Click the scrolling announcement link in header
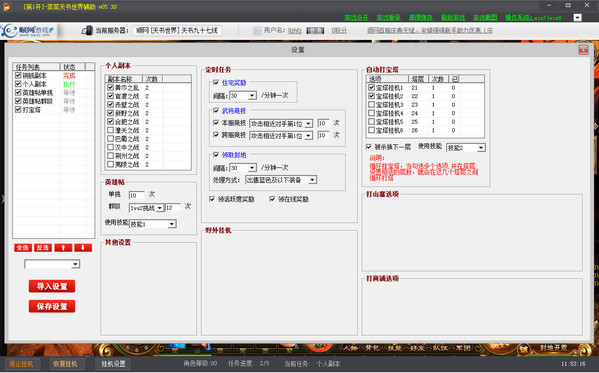This screenshot has height=373, width=599. [x=430, y=31]
